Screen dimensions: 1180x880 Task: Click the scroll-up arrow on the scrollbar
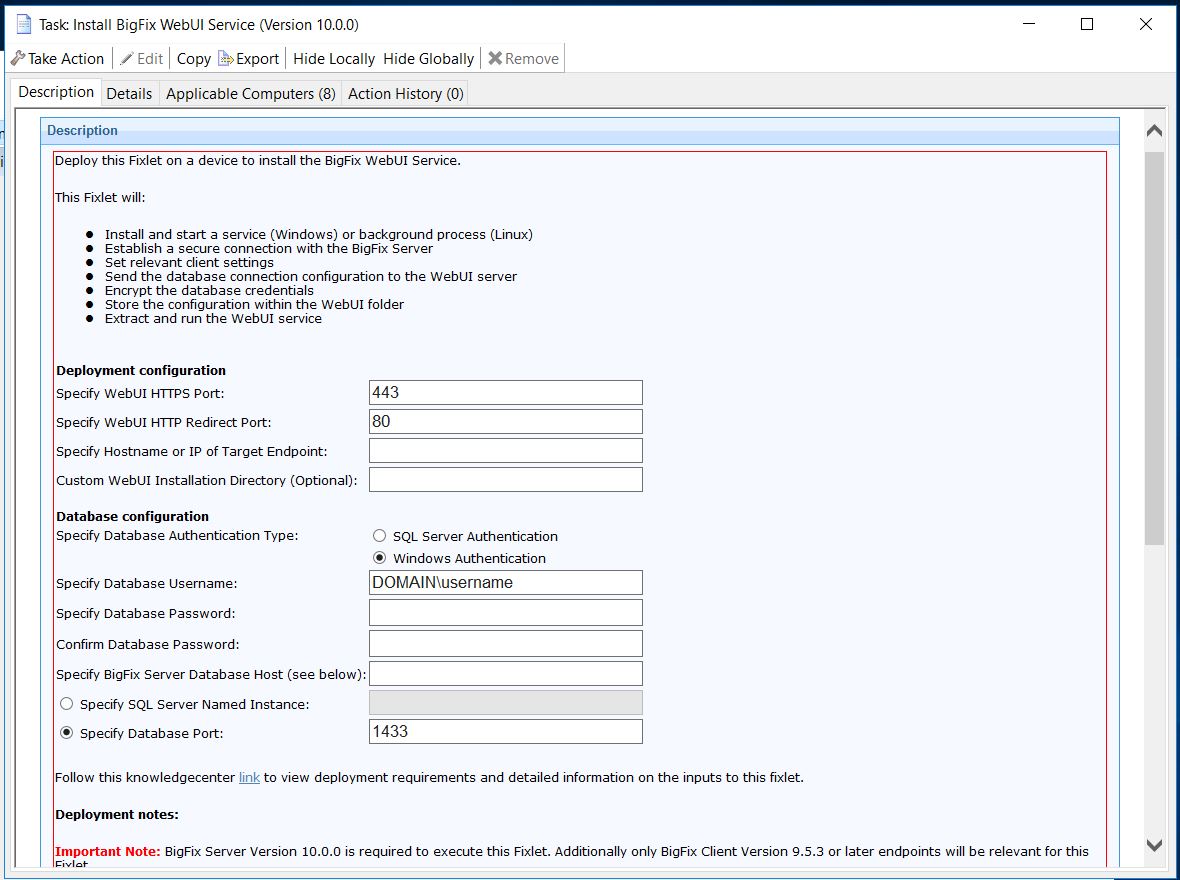click(x=1154, y=130)
